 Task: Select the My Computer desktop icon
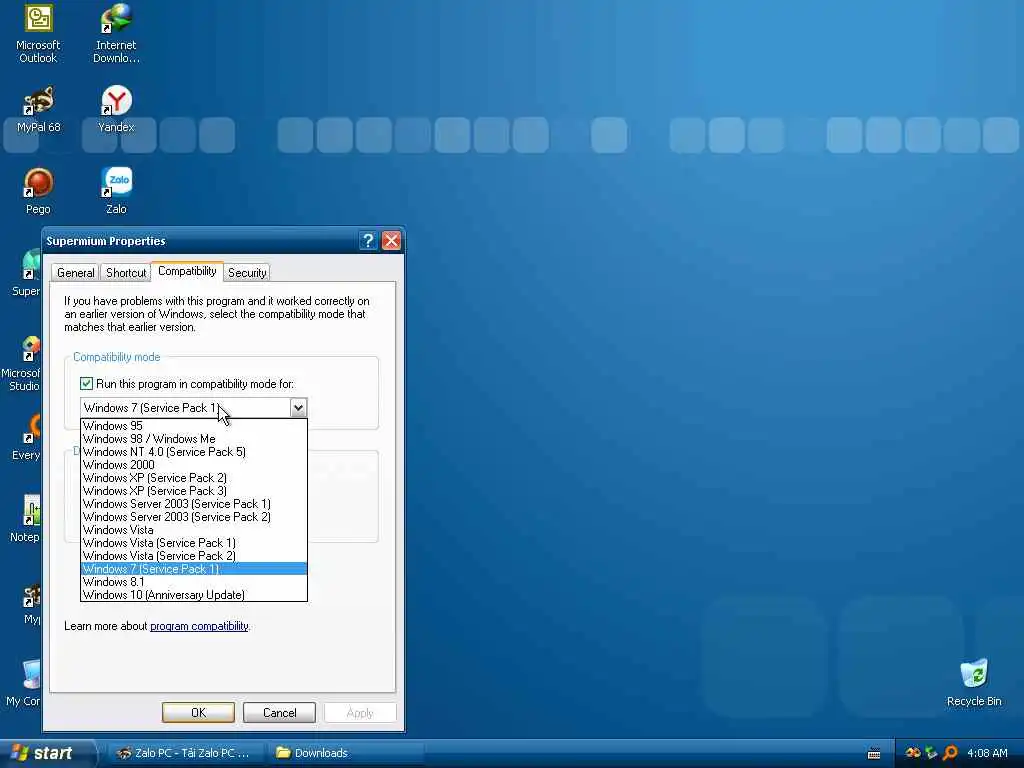pos(25,683)
